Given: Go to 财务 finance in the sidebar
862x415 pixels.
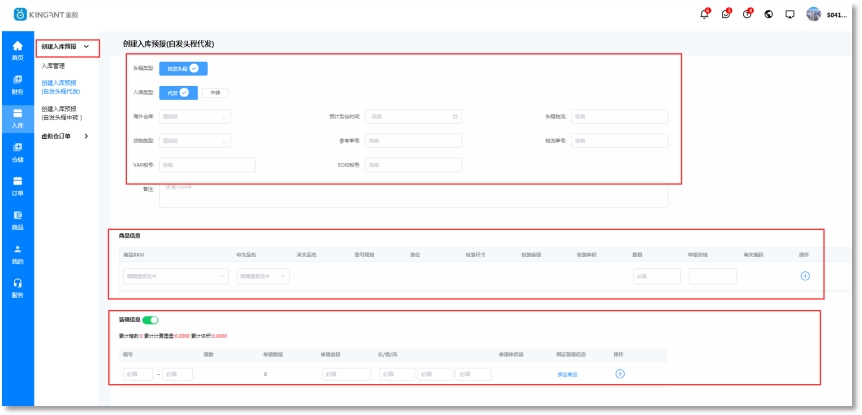Looking at the screenshot, I should [x=17, y=84].
